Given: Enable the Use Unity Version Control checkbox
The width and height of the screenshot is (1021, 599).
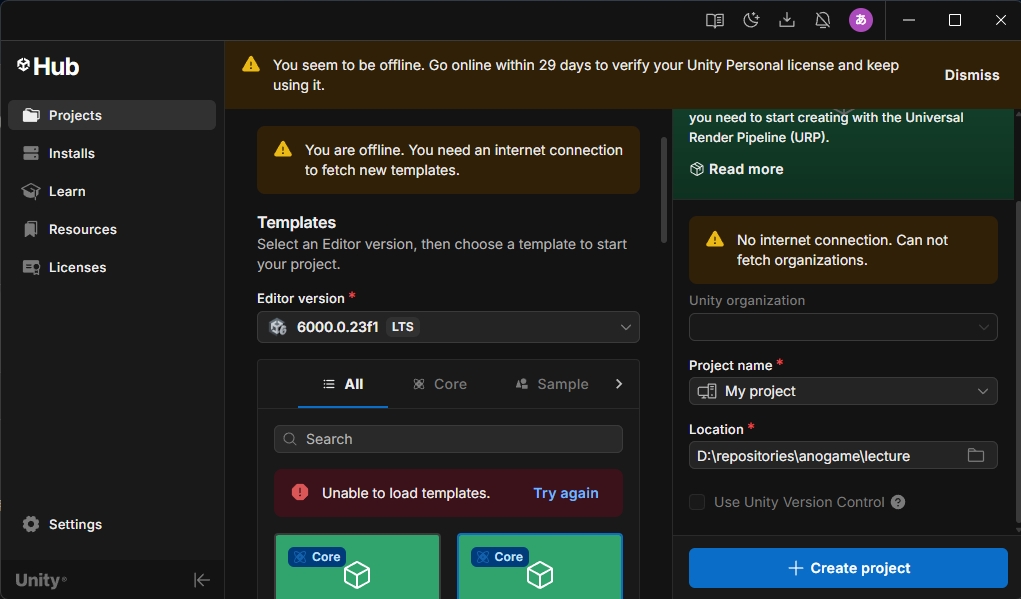Looking at the screenshot, I should click(697, 502).
